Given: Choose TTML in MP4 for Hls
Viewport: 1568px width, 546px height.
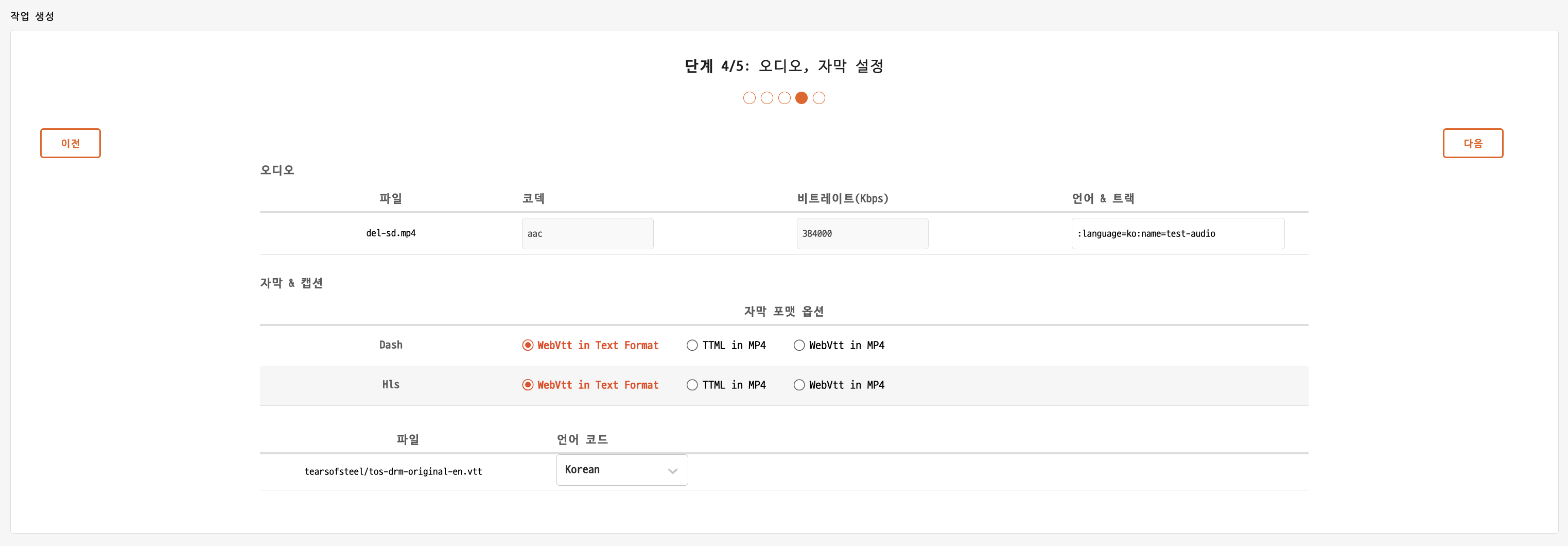Looking at the screenshot, I should pyautogui.click(x=692, y=385).
